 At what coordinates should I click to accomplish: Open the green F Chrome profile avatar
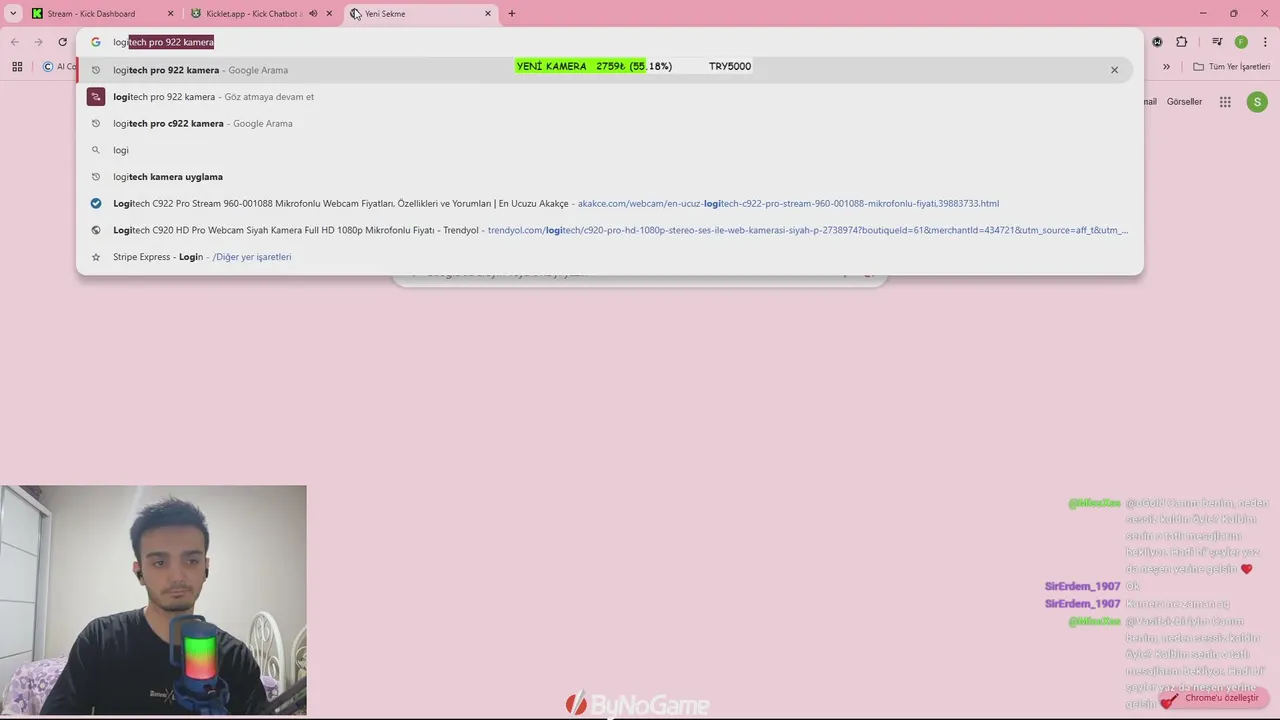coord(1241,42)
